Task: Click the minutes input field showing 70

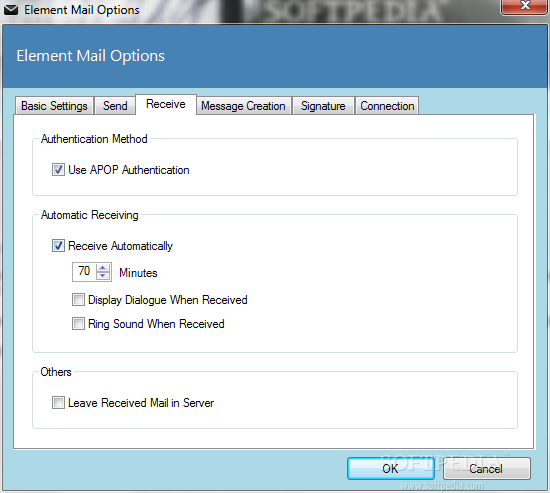Action: point(84,272)
